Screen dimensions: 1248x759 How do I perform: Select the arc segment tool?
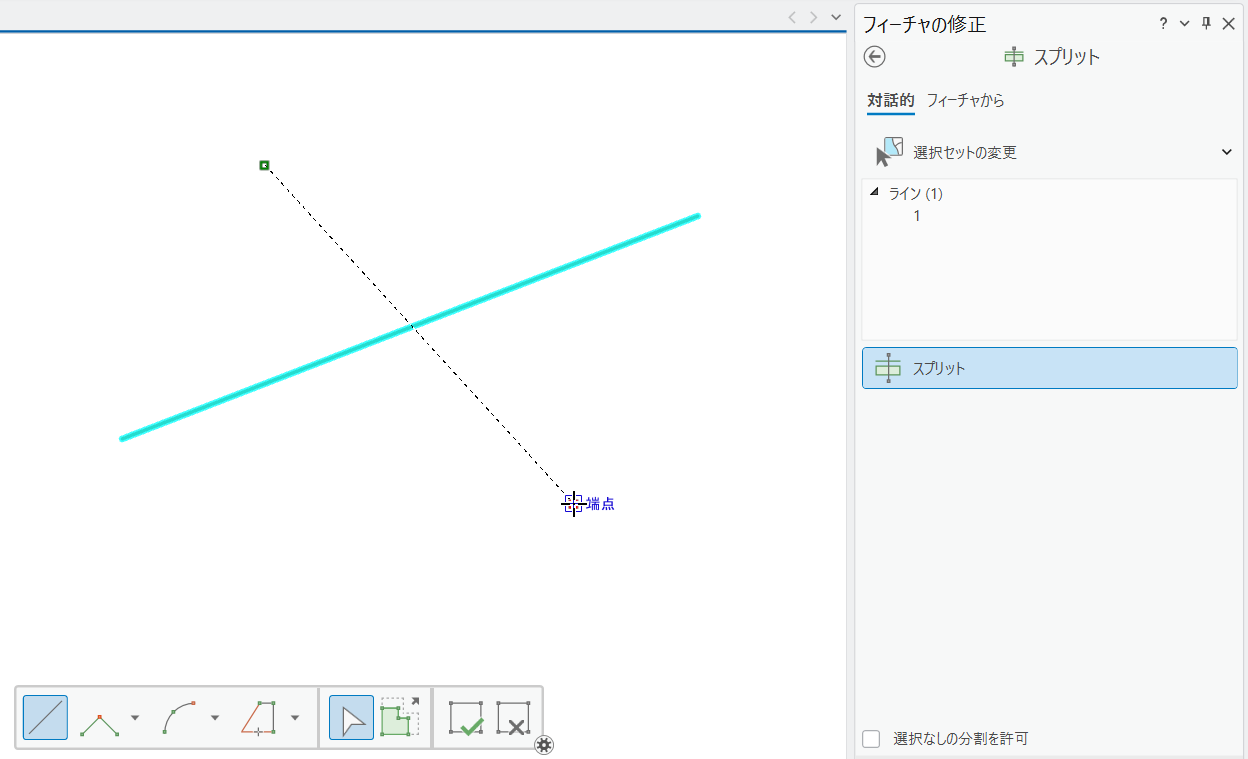coord(179,718)
